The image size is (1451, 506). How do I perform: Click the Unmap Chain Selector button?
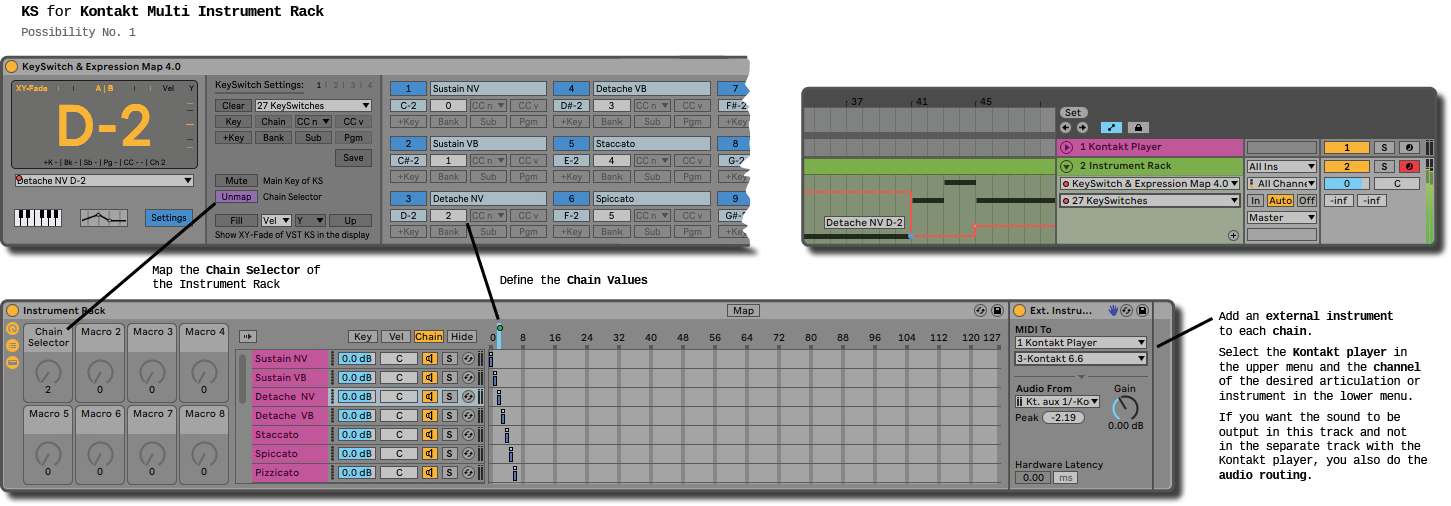[236, 197]
